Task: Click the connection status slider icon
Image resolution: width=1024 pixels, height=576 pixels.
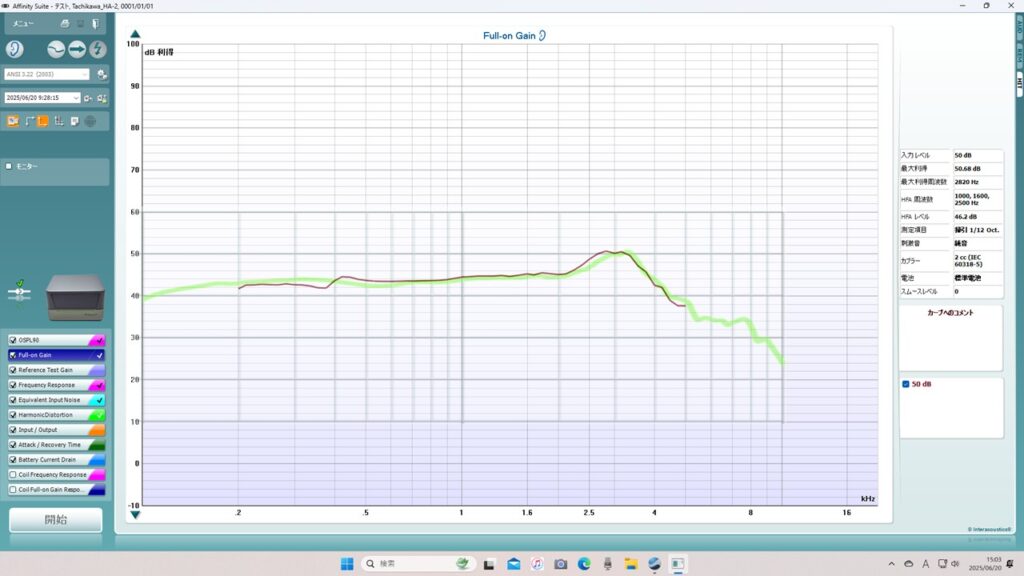Action: (x=19, y=291)
